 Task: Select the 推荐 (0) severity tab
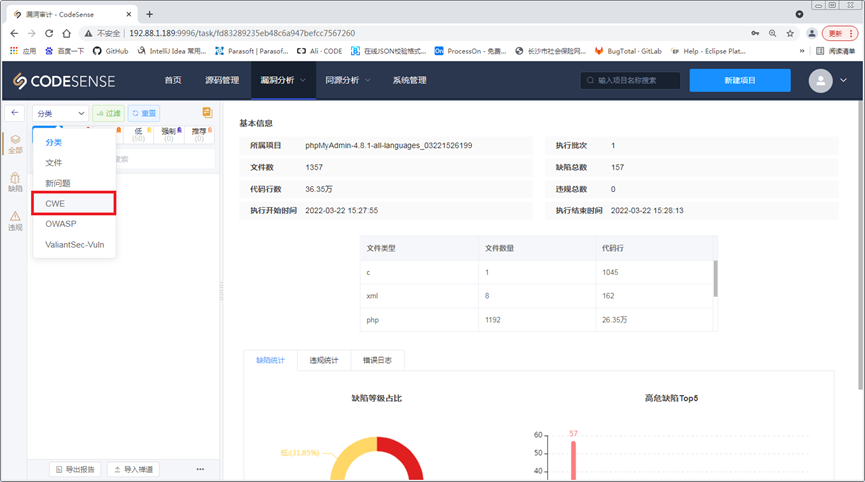(x=199, y=135)
